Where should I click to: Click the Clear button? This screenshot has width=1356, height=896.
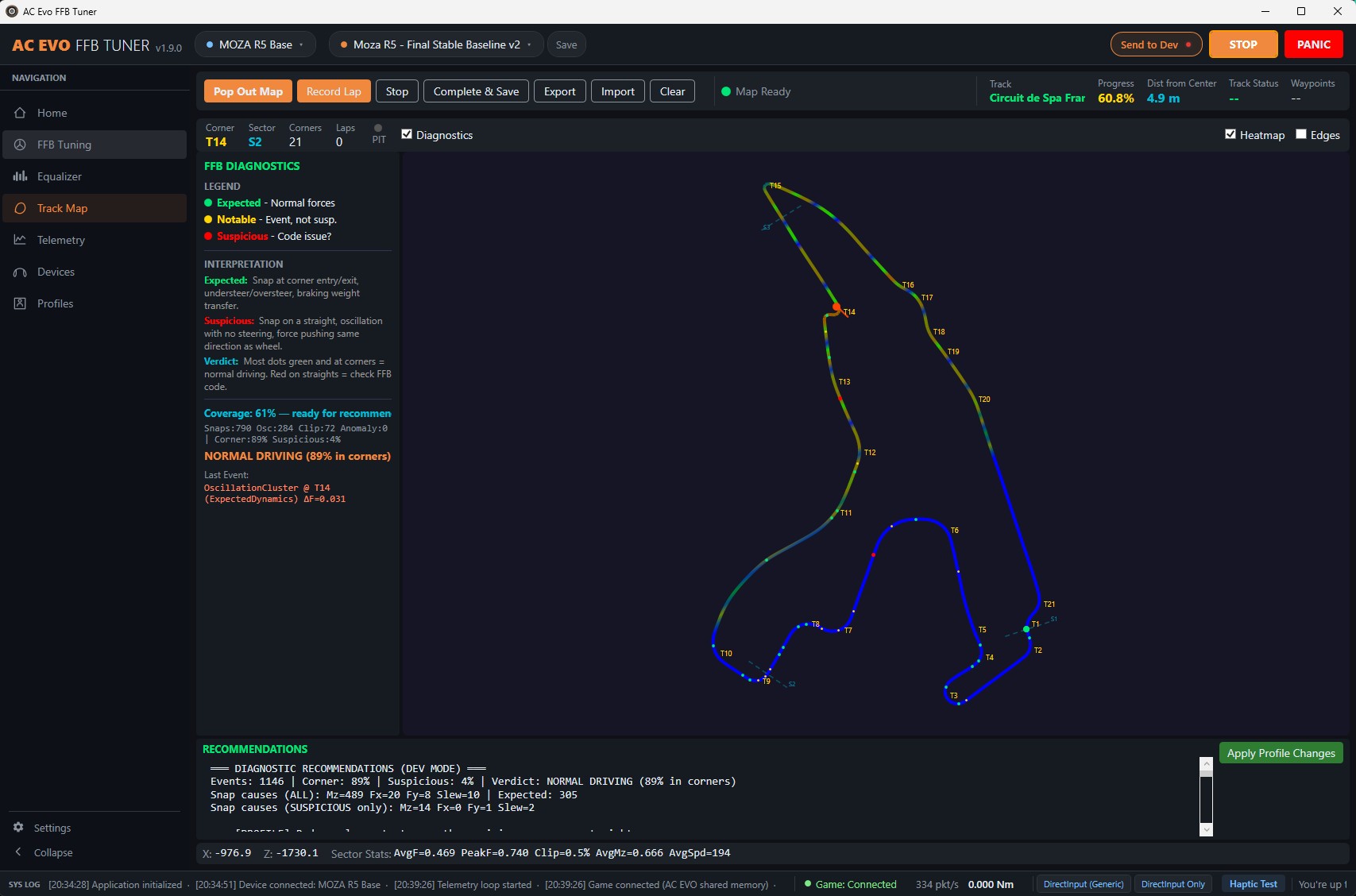(x=672, y=91)
